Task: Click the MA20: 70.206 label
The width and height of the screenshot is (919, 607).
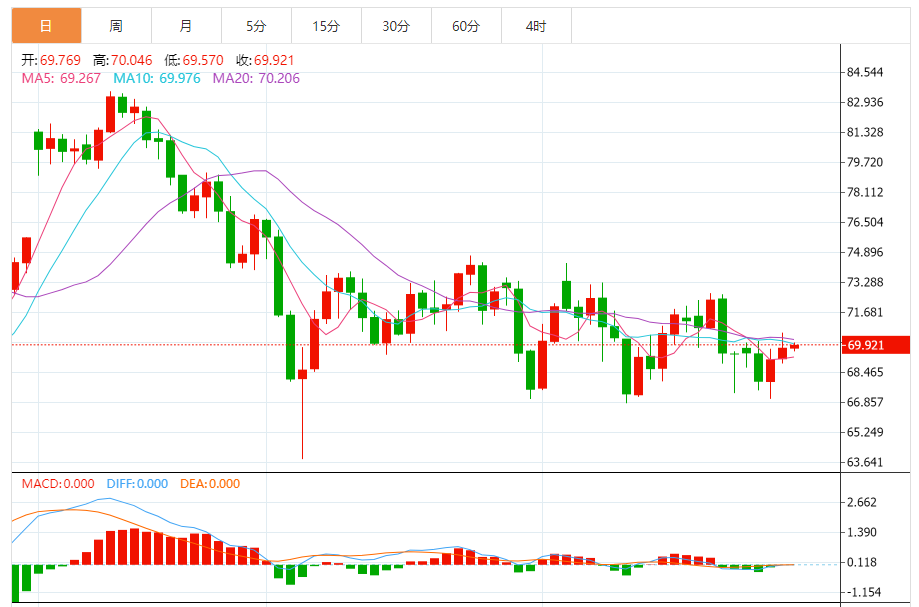Action: point(256,78)
